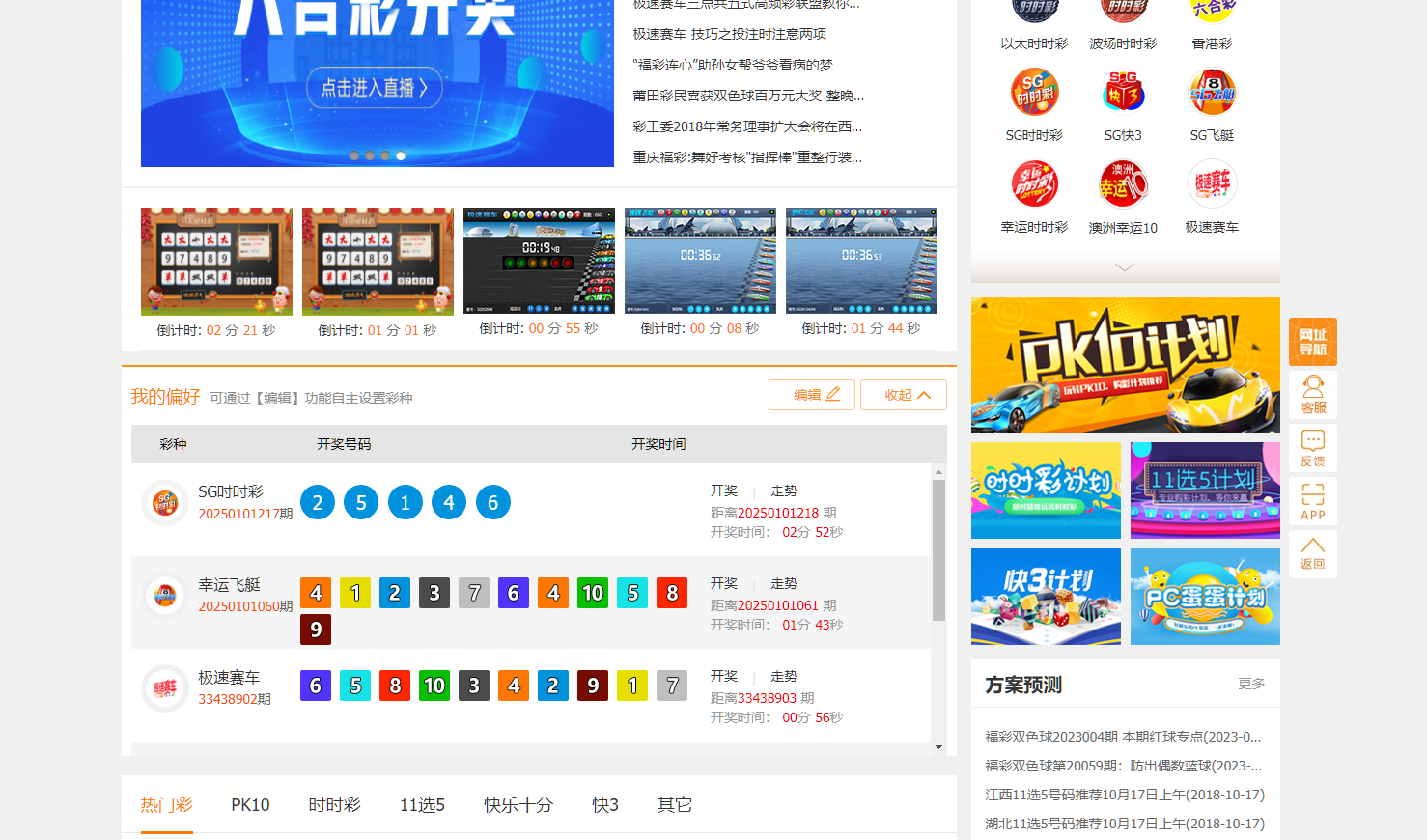The height and width of the screenshot is (840, 1427).
Task: Select the fourth carousel pagination dot
Action: [x=401, y=154]
